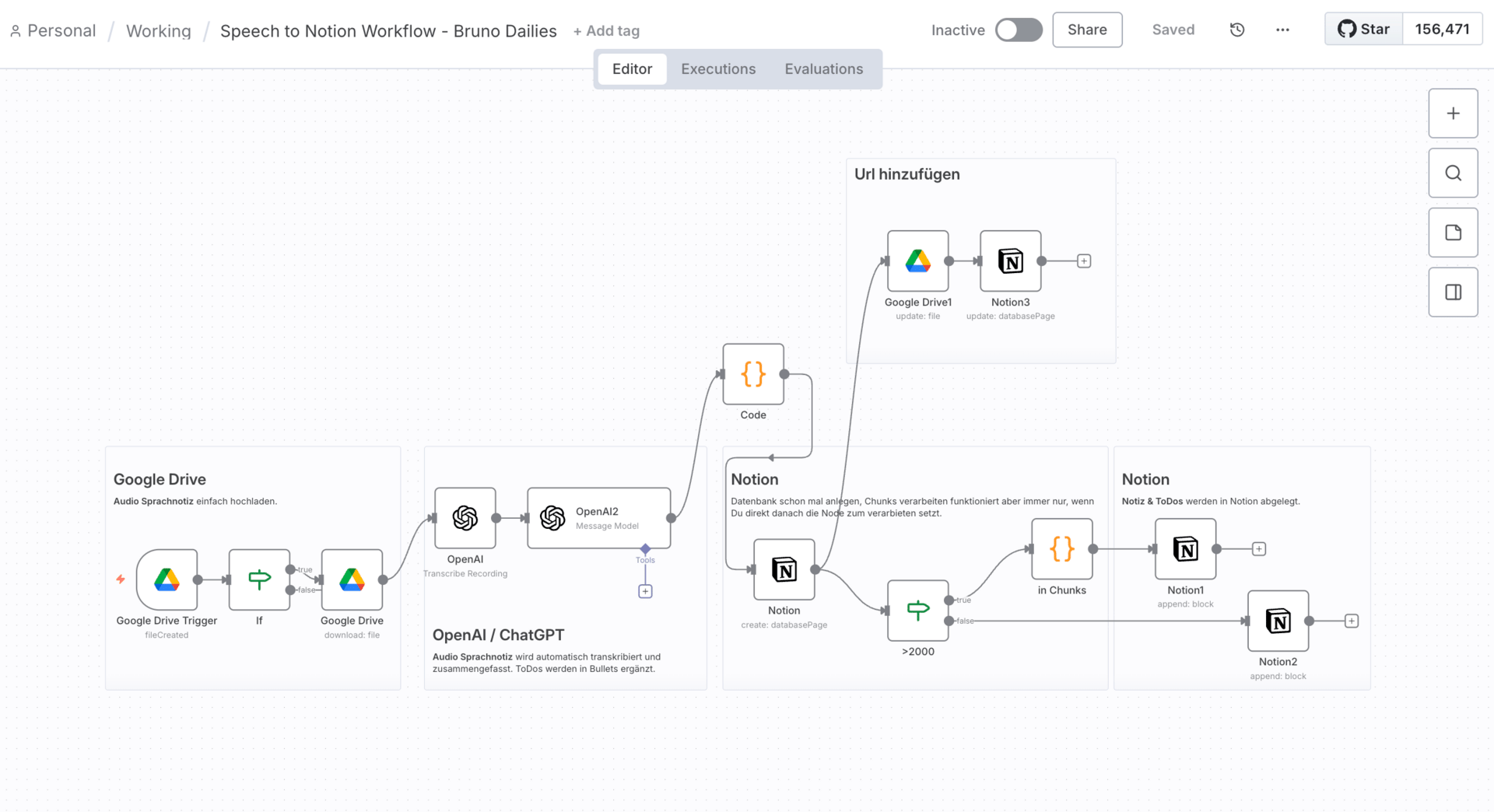Viewport: 1494px width, 812px height.
Task: Select the Code node
Action: pyautogui.click(x=753, y=374)
